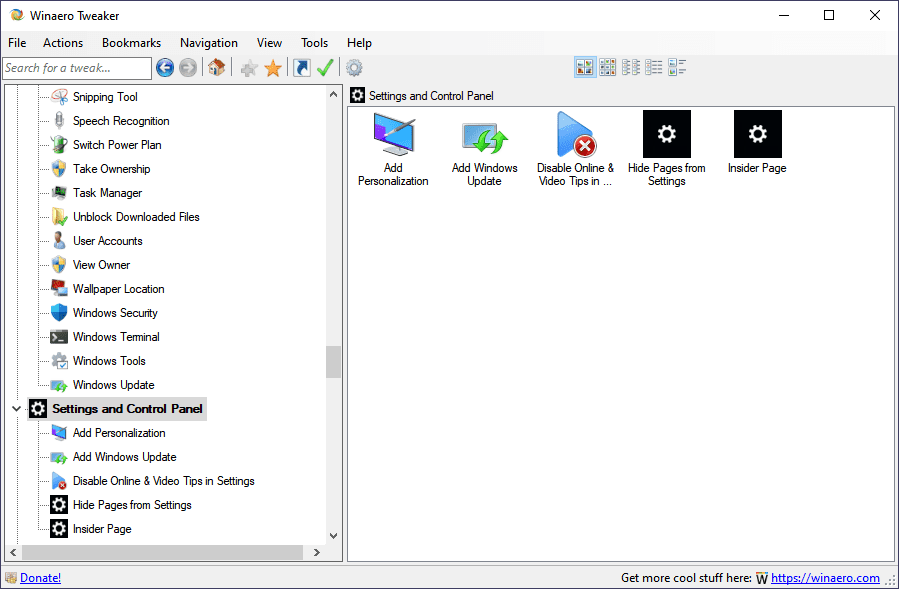Select Insider Page in the tree
Image resolution: width=899 pixels, height=589 pixels.
point(102,529)
